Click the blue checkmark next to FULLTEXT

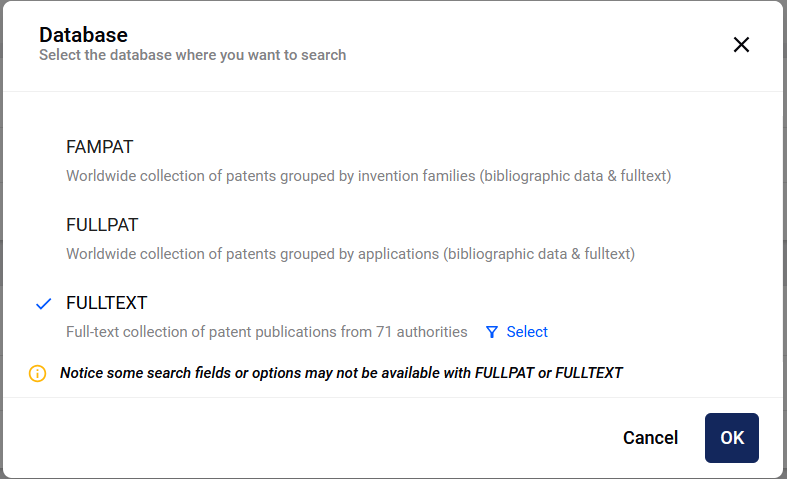pos(44,303)
